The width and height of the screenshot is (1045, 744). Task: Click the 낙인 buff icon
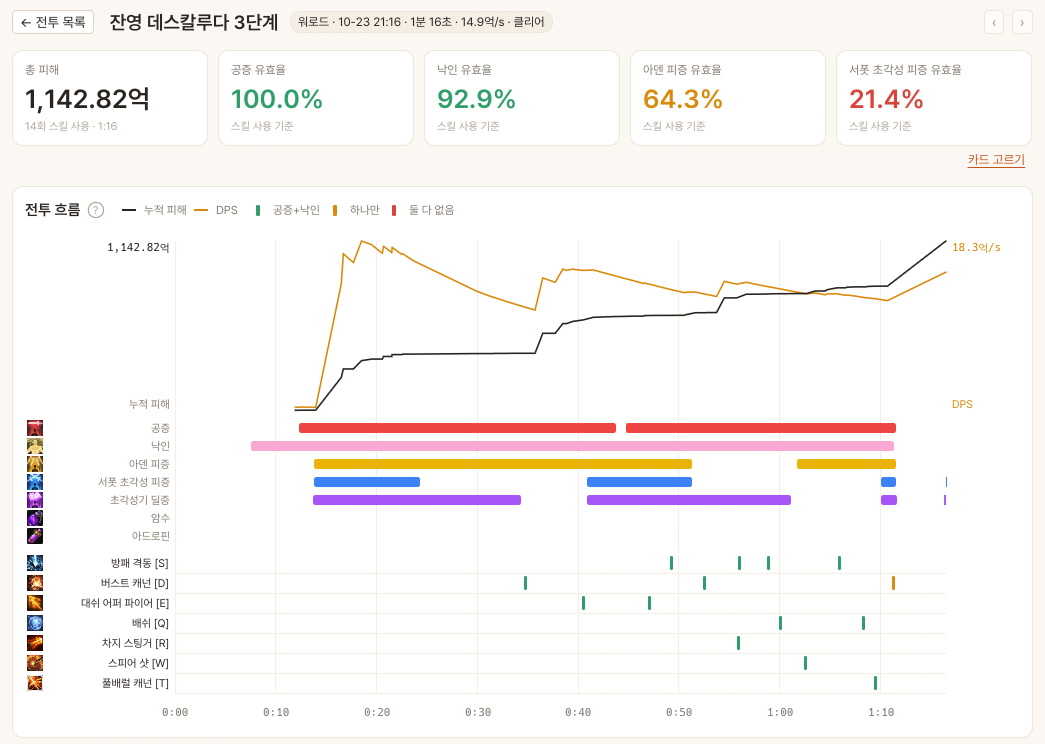pyautogui.click(x=35, y=446)
